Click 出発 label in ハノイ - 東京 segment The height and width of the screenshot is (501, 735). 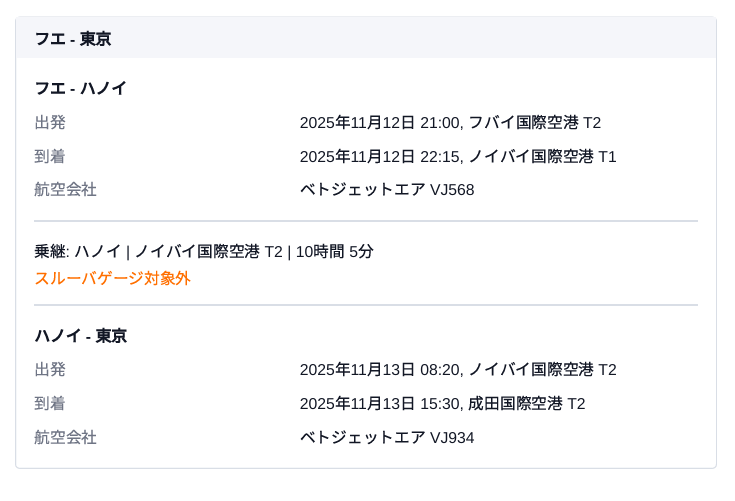click(x=50, y=370)
